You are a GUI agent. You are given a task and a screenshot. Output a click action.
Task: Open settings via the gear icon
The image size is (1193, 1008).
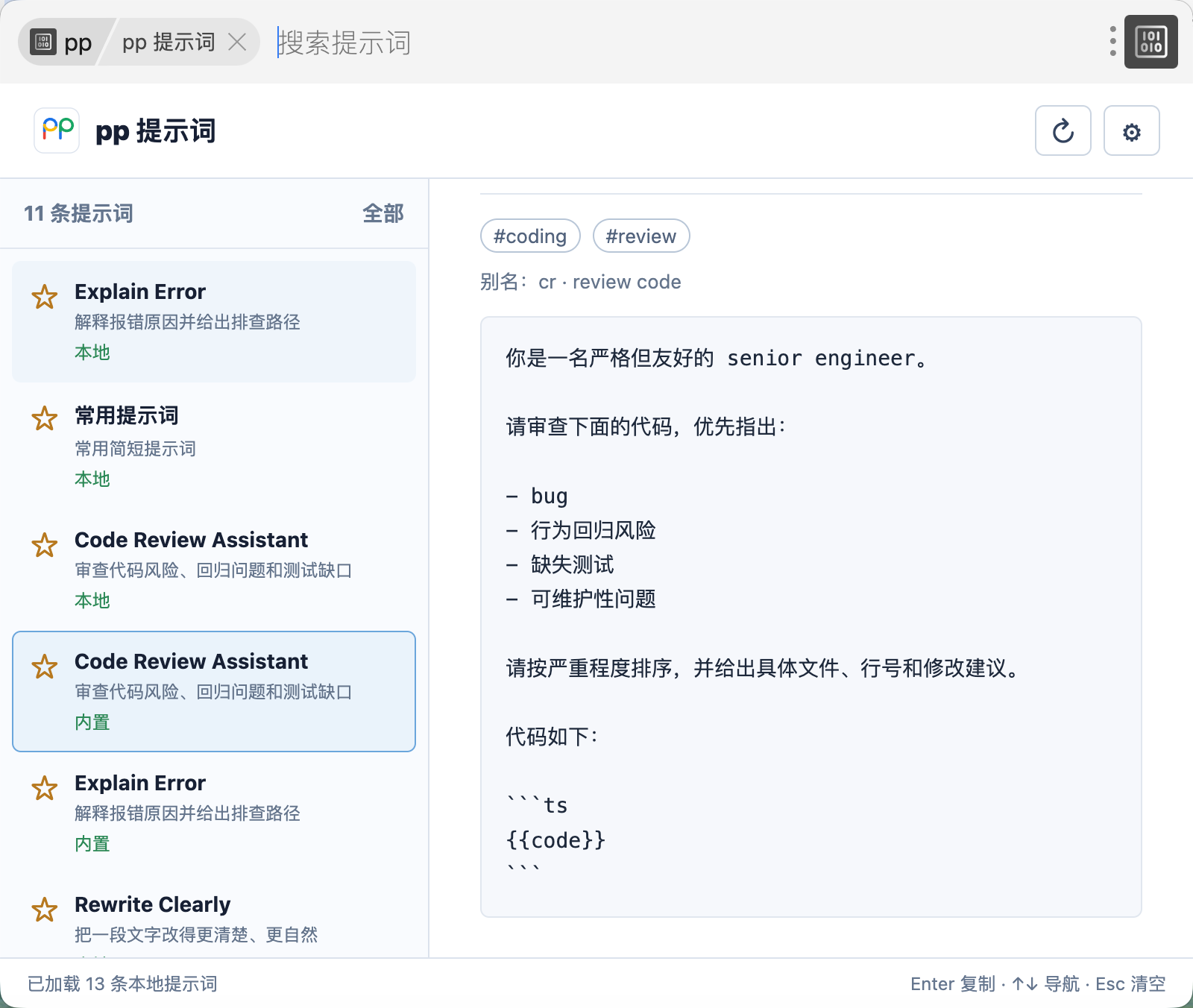pos(1132,131)
